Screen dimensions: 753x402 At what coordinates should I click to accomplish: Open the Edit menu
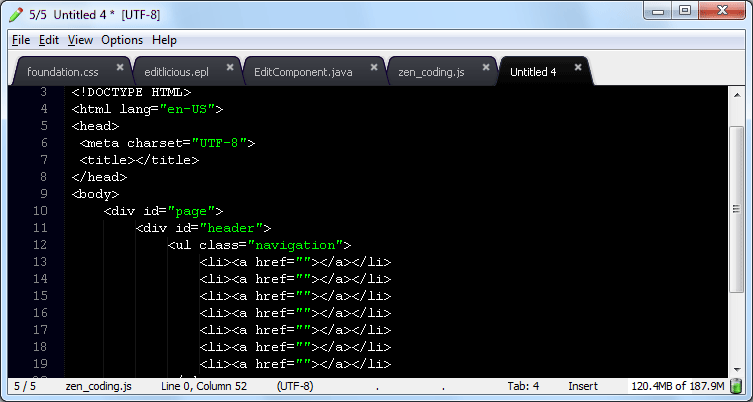click(49, 40)
